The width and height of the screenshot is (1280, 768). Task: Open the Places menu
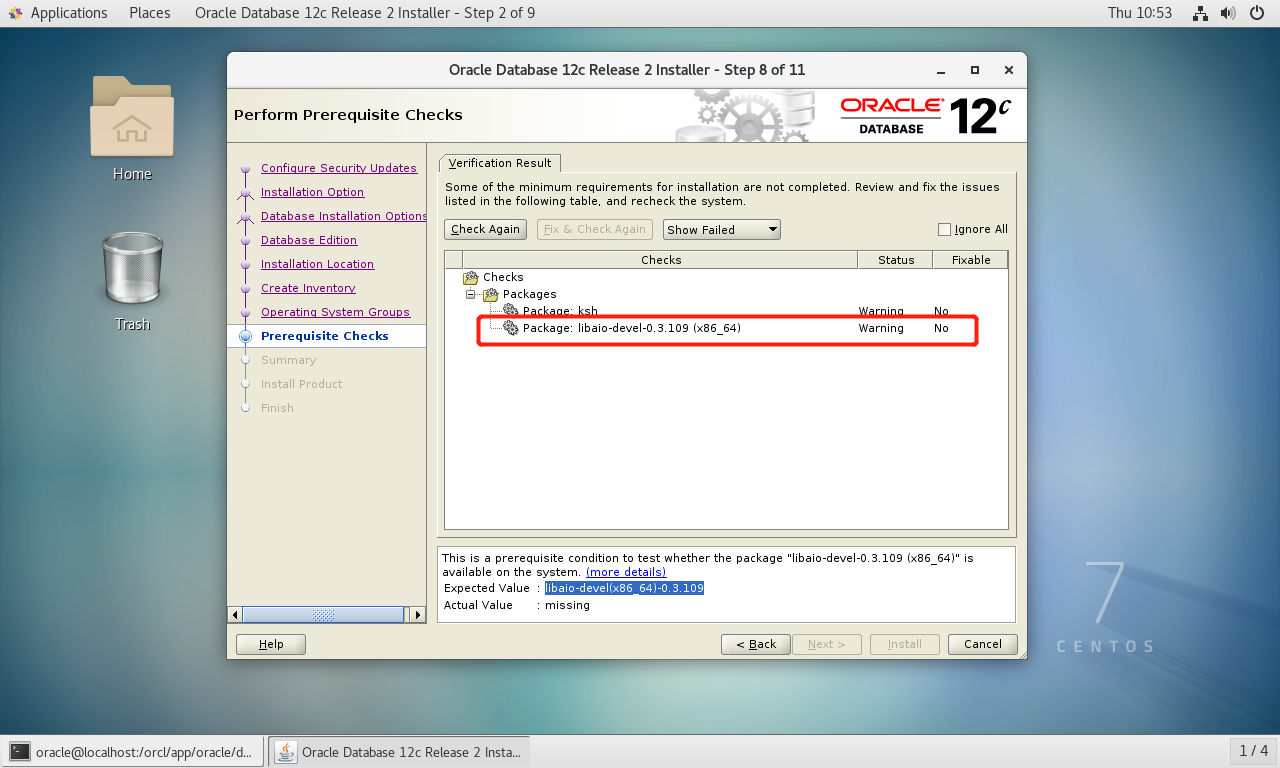[x=150, y=13]
